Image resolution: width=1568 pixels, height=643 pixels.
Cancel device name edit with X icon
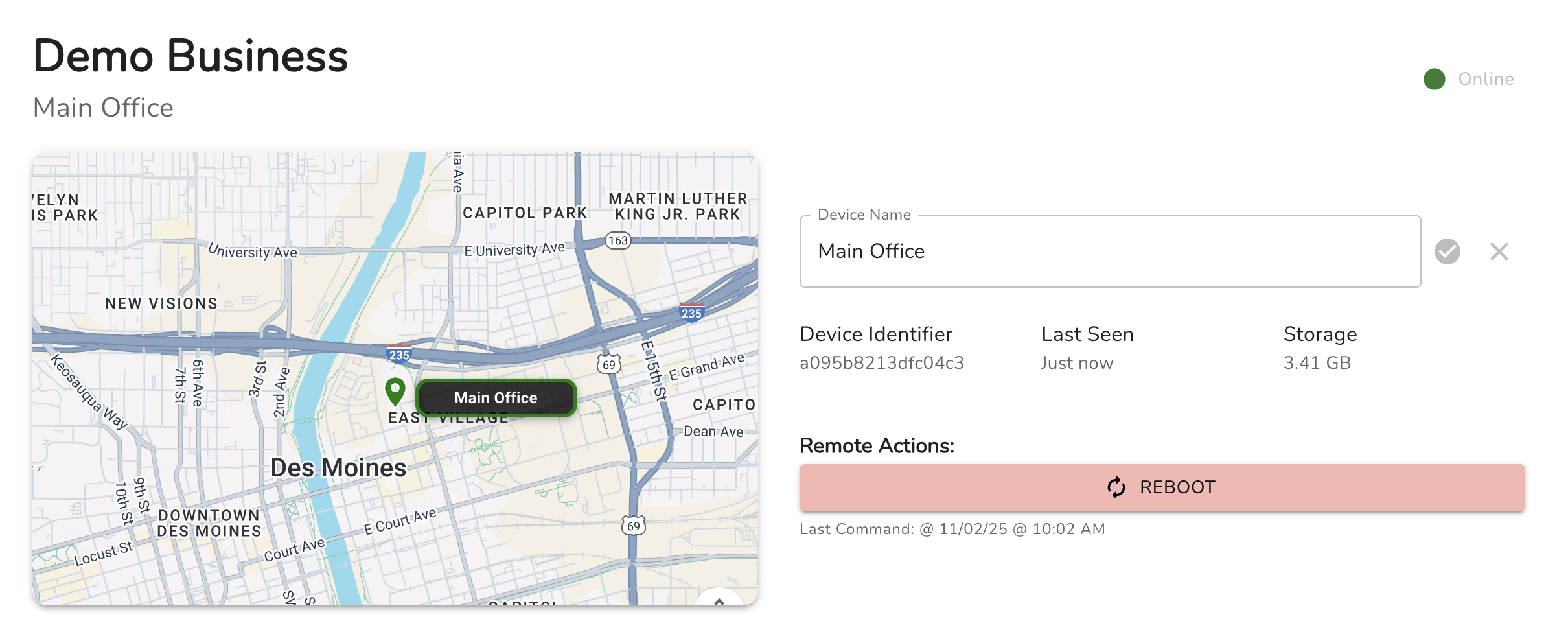[x=1499, y=251]
